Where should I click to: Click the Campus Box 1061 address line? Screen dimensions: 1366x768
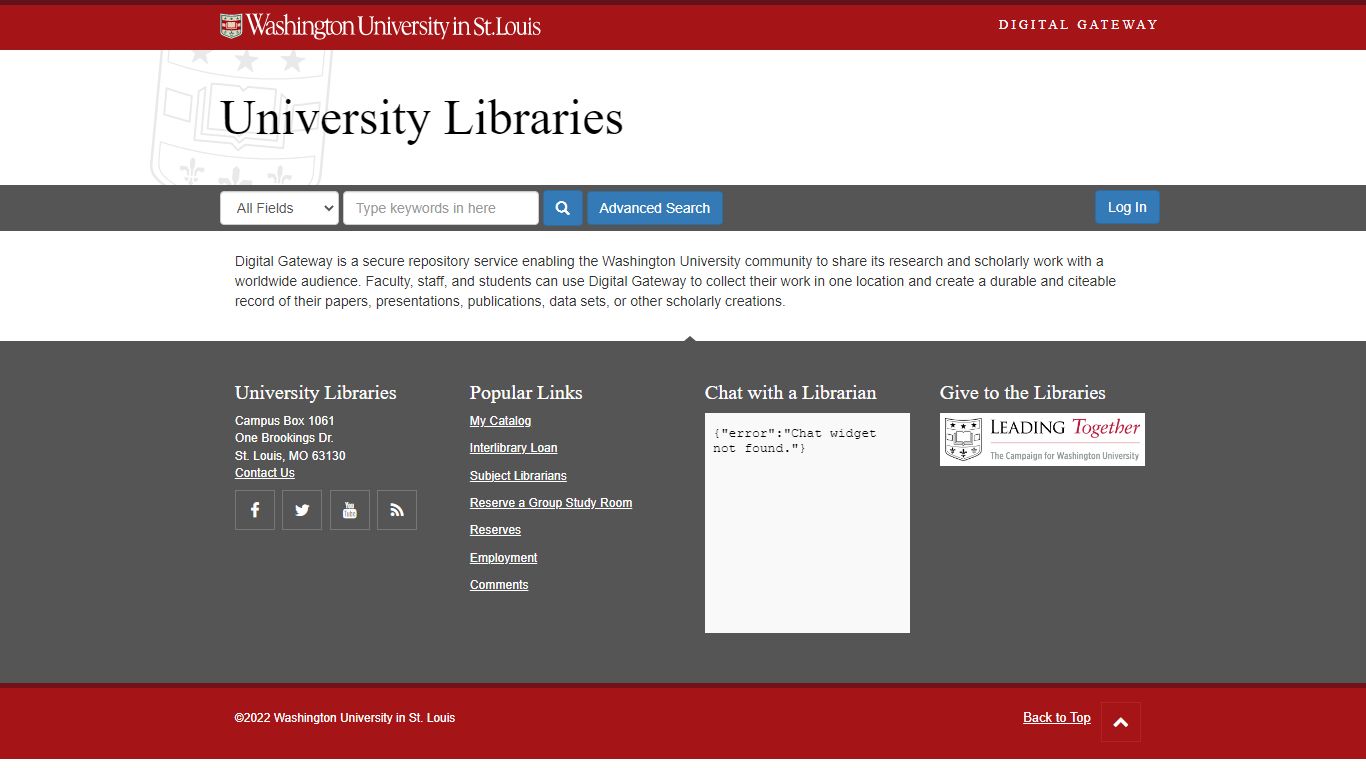285,421
